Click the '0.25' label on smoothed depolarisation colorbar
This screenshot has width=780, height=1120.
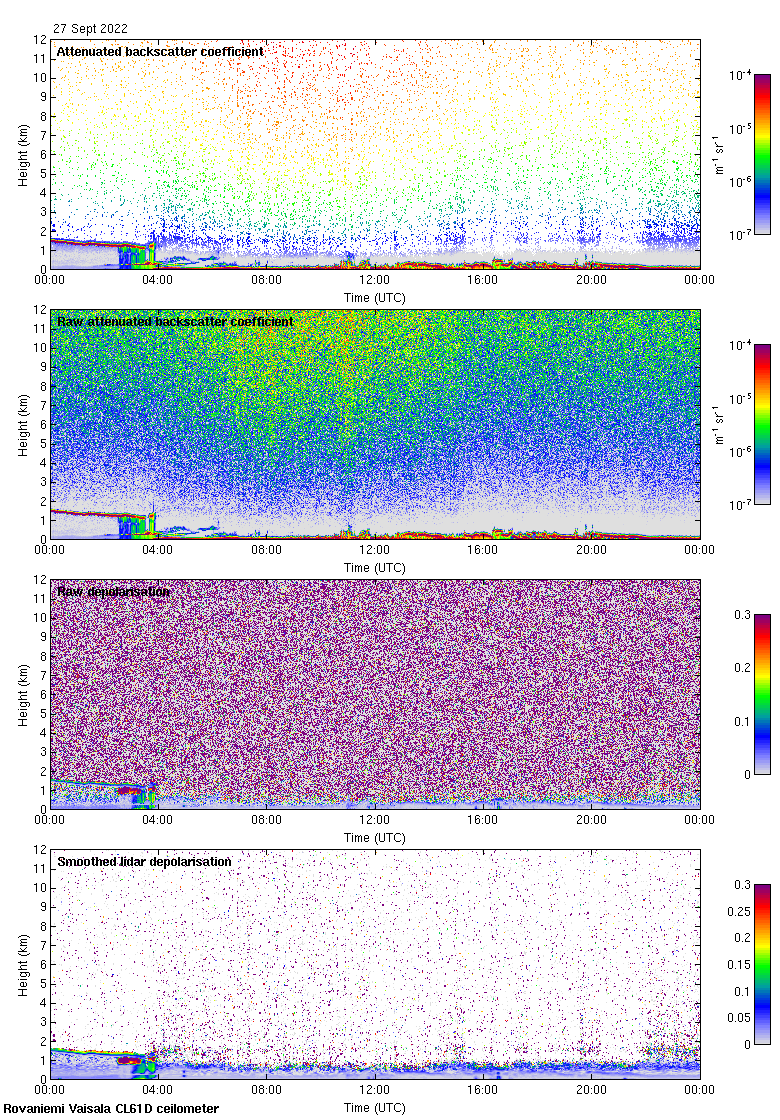click(739, 911)
